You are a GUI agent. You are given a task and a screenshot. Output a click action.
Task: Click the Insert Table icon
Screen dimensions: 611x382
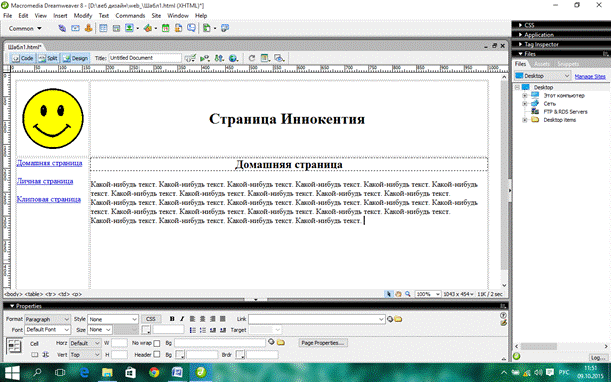click(103, 28)
